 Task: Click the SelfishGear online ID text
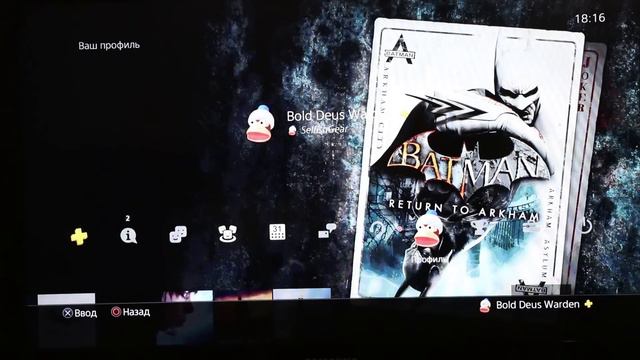point(324,130)
